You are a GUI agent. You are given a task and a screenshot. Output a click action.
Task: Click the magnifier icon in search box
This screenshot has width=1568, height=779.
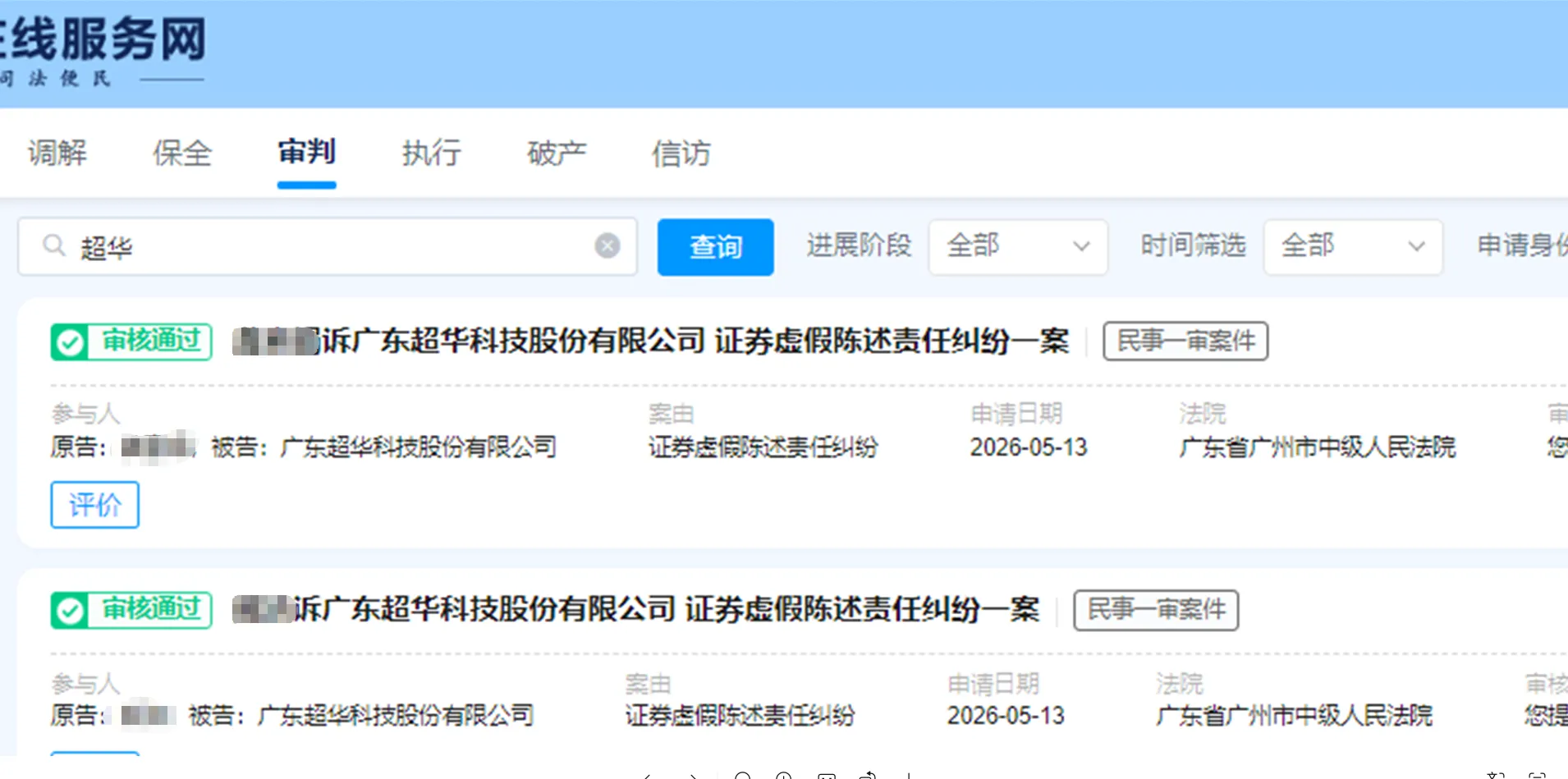point(54,245)
